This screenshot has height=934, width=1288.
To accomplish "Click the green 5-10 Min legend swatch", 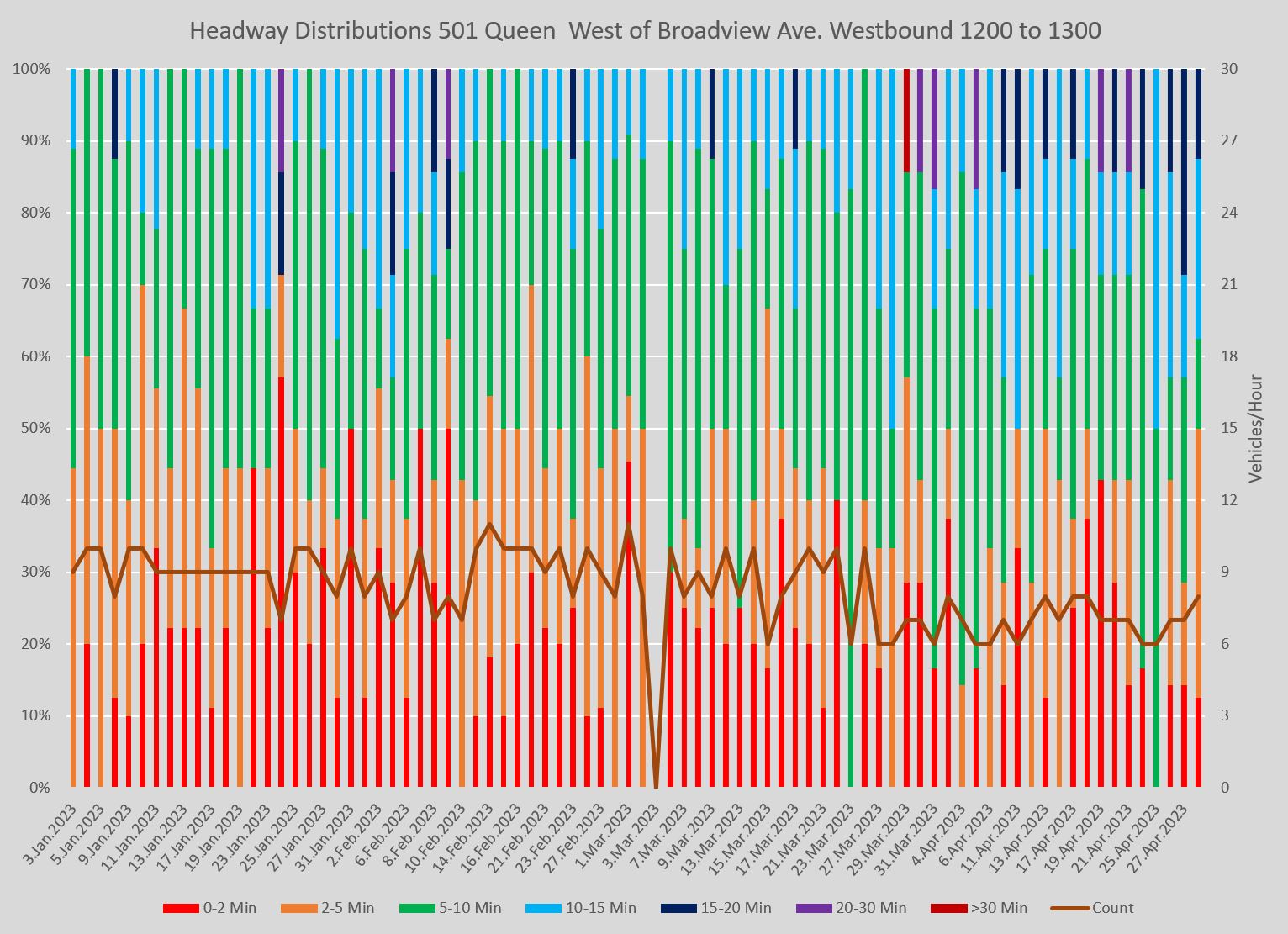I will (x=417, y=908).
